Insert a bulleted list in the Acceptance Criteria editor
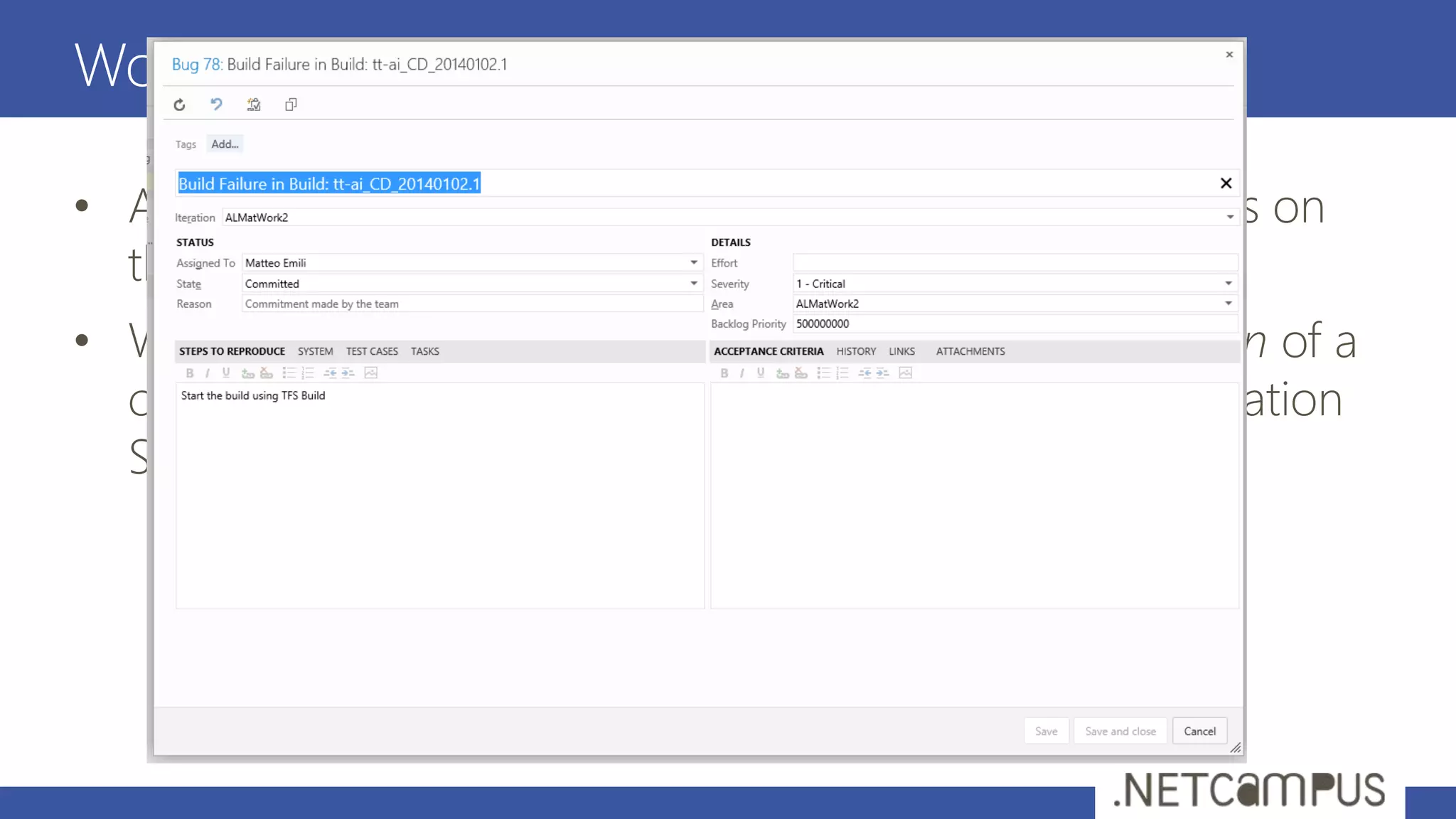Screen dimensions: 1456x819 823,373
